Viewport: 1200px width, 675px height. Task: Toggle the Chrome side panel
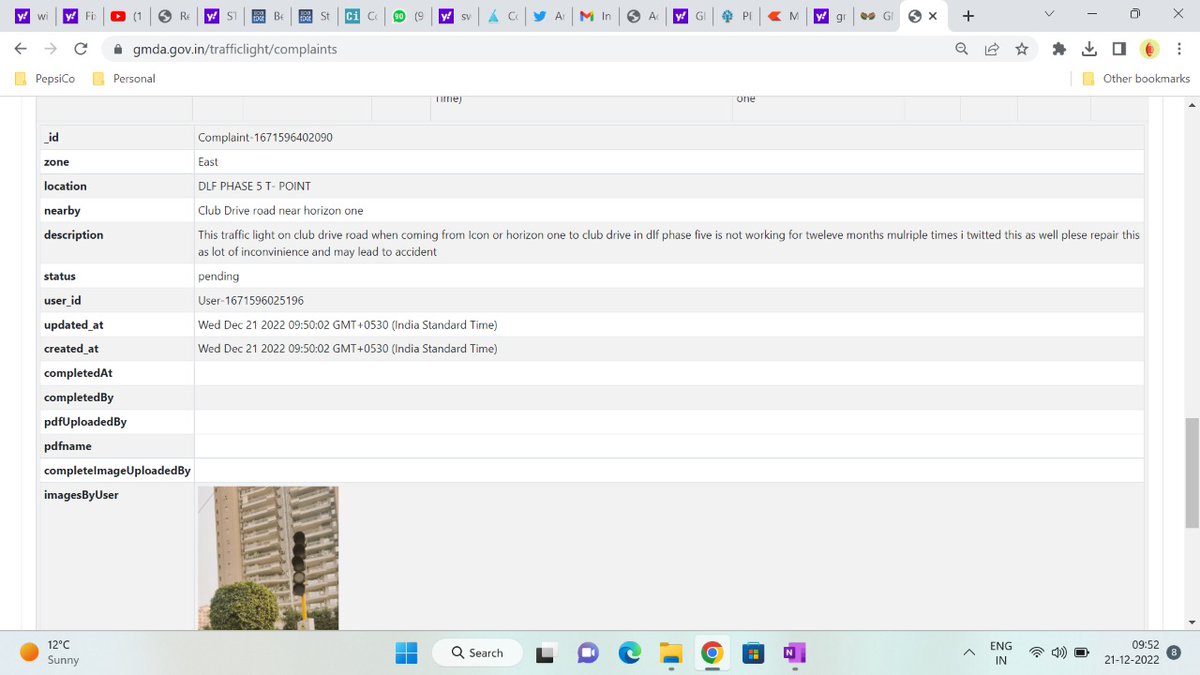click(x=1119, y=48)
